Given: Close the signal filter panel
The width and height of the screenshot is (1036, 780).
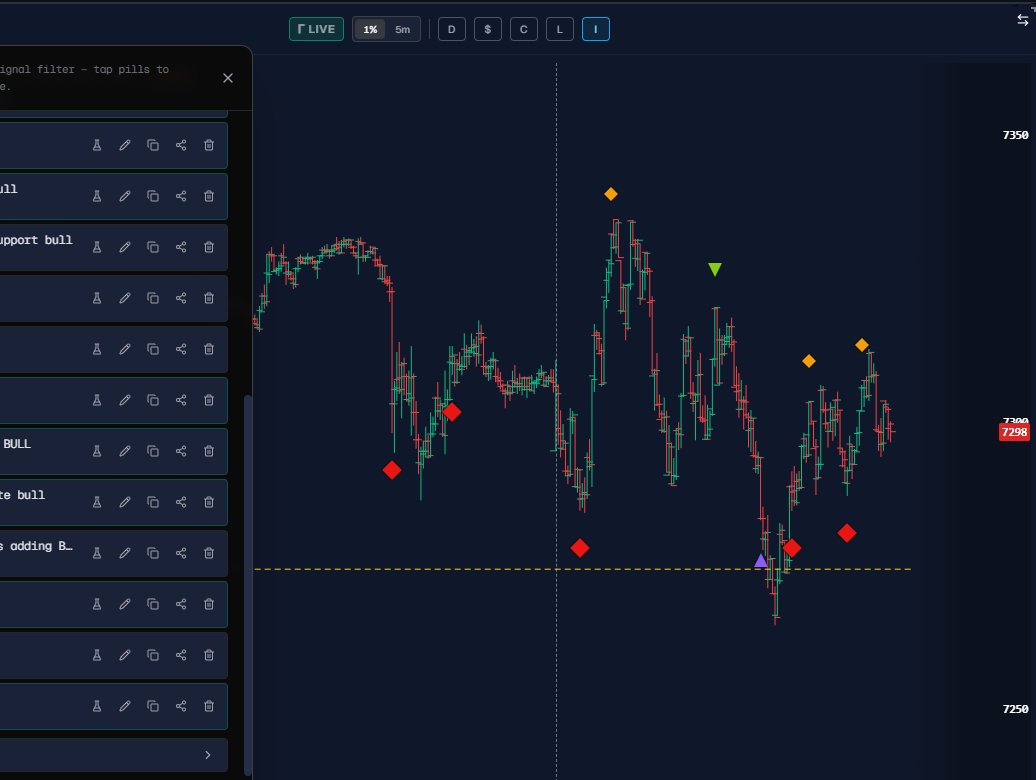Looking at the screenshot, I should pyautogui.click(x=228, y=78).
